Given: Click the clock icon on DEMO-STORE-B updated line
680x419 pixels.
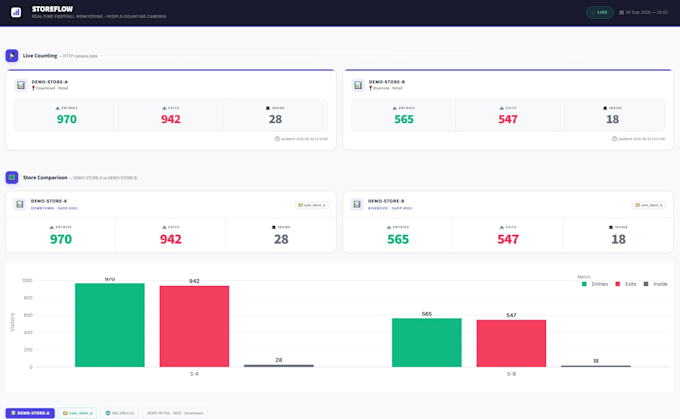Looking at the screenshot, I should 614,139.
